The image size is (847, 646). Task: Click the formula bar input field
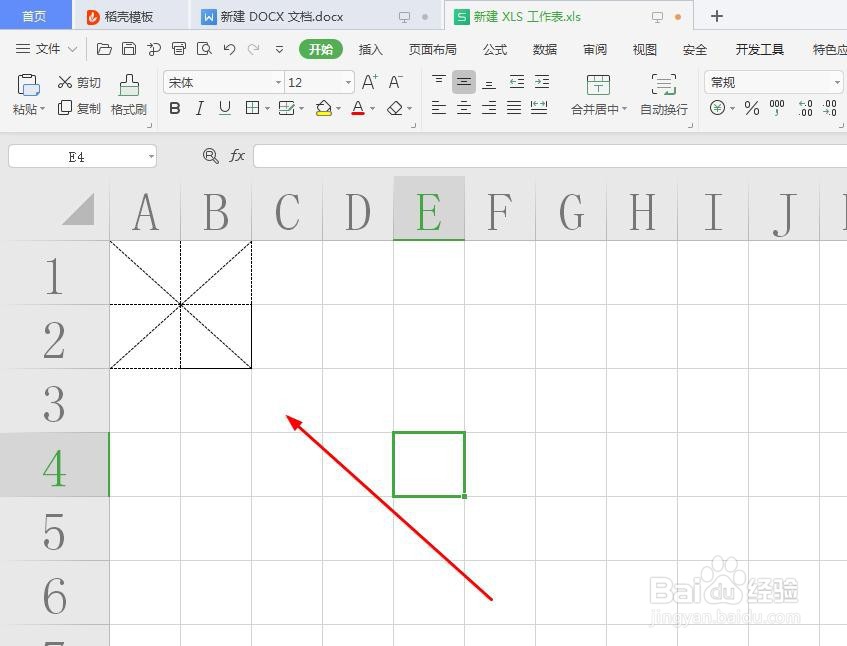[x=550, y=156]
